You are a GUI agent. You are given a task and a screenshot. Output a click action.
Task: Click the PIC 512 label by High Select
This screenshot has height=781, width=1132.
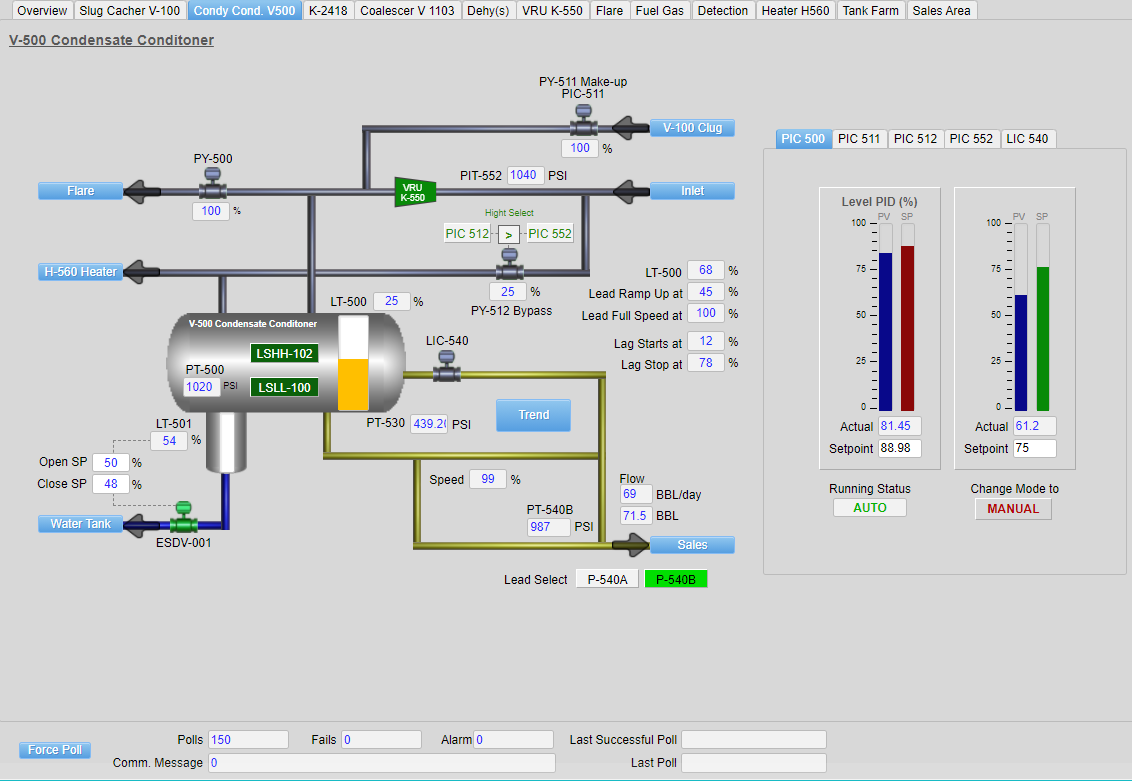click(467, 234)
